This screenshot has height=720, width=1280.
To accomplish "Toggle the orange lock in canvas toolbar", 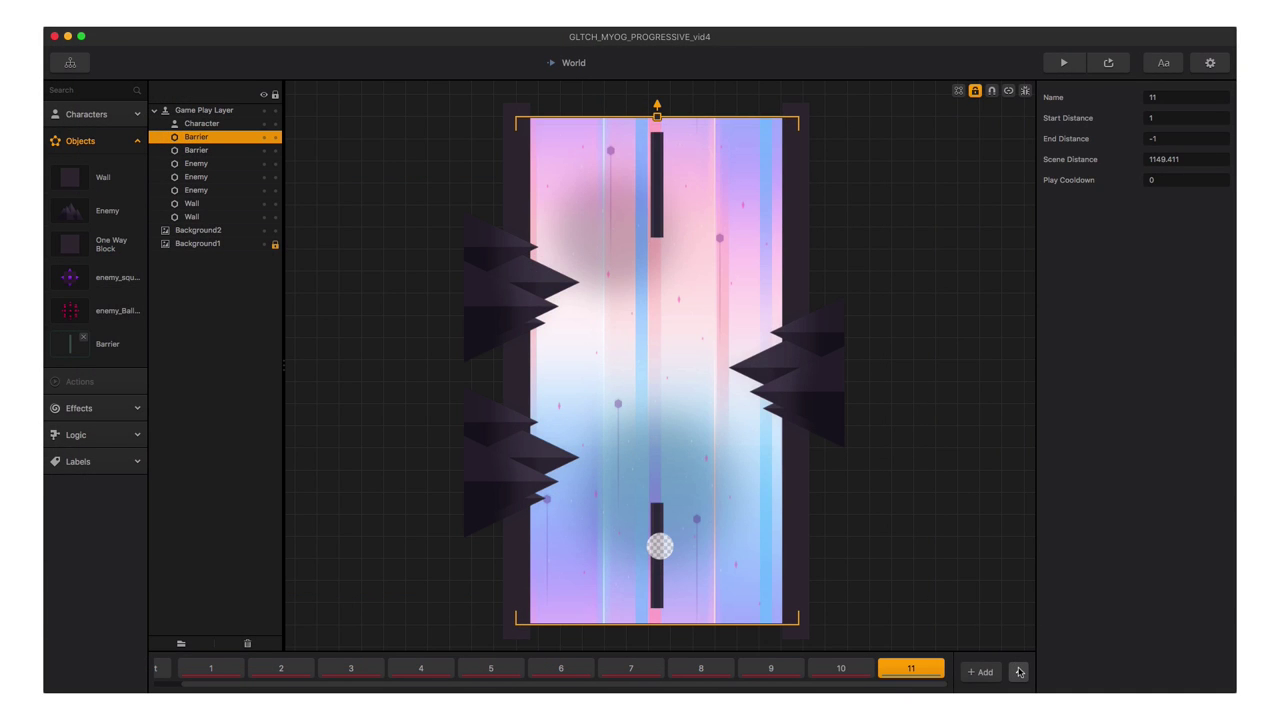I will pyautogui.click(x=975, y=91).
